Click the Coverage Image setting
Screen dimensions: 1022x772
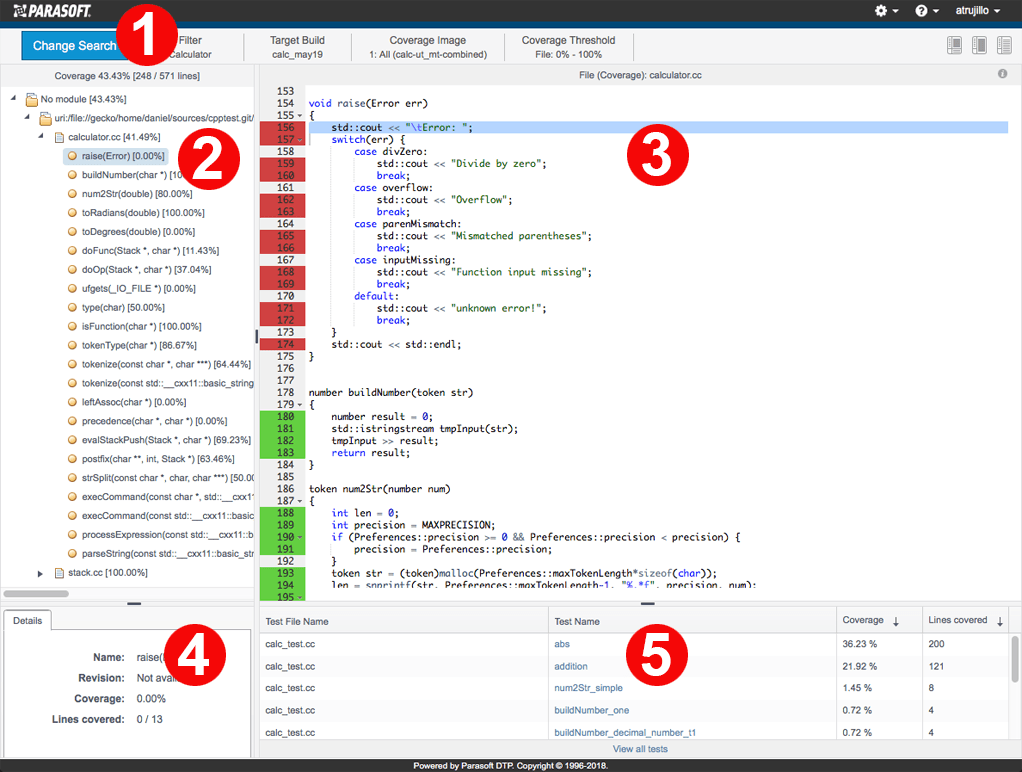click(428, 47)
